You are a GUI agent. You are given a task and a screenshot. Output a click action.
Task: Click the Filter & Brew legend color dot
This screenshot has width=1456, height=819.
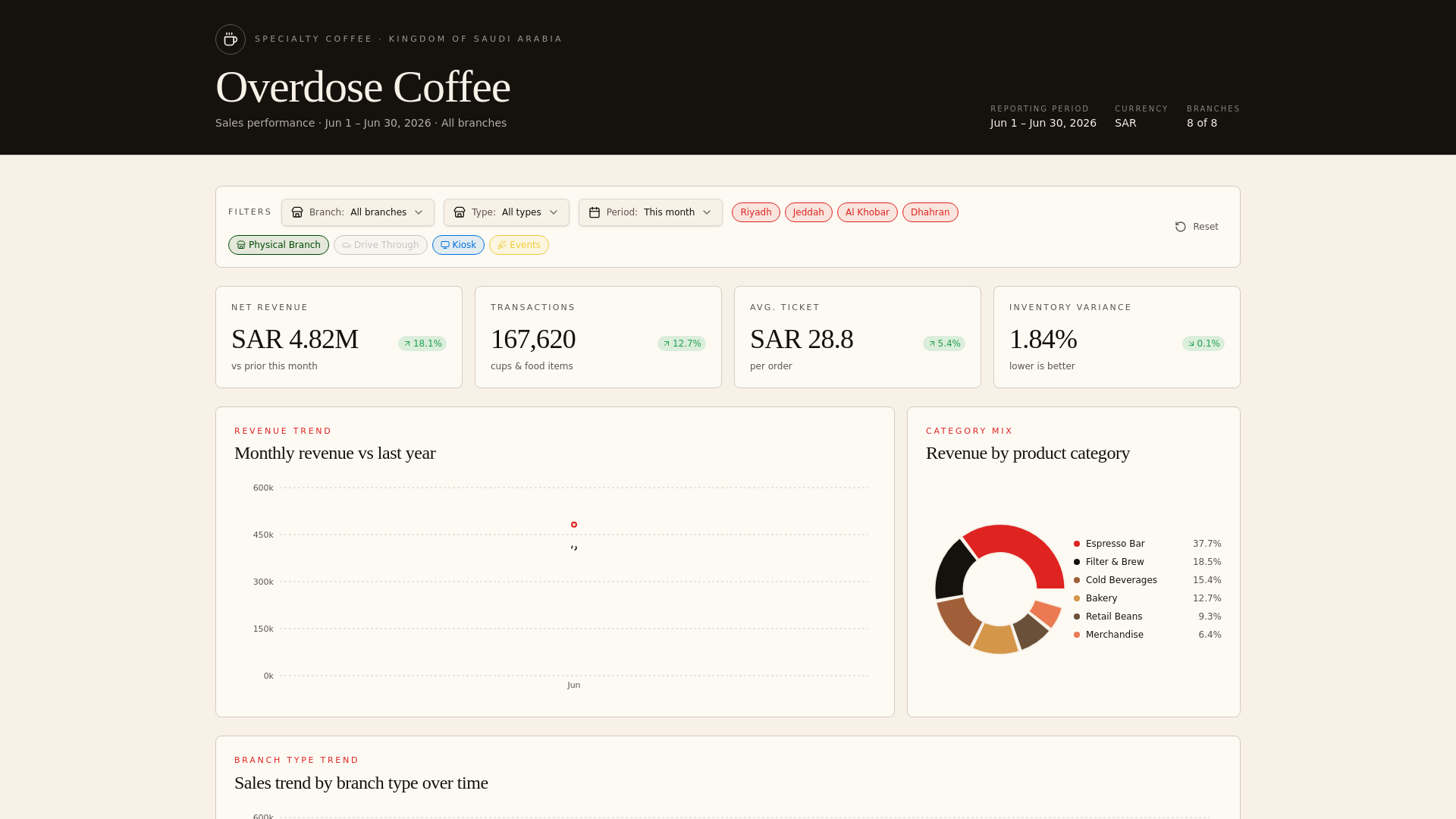click(1077, 562)
